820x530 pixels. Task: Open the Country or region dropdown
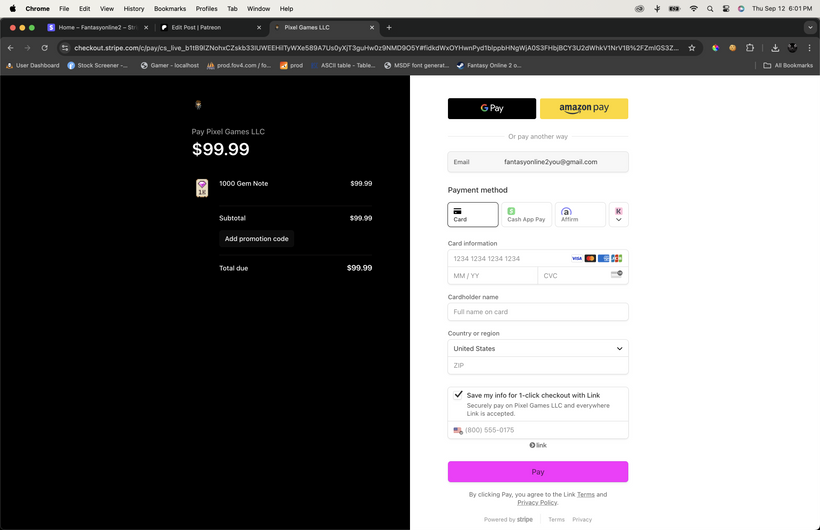538,348
